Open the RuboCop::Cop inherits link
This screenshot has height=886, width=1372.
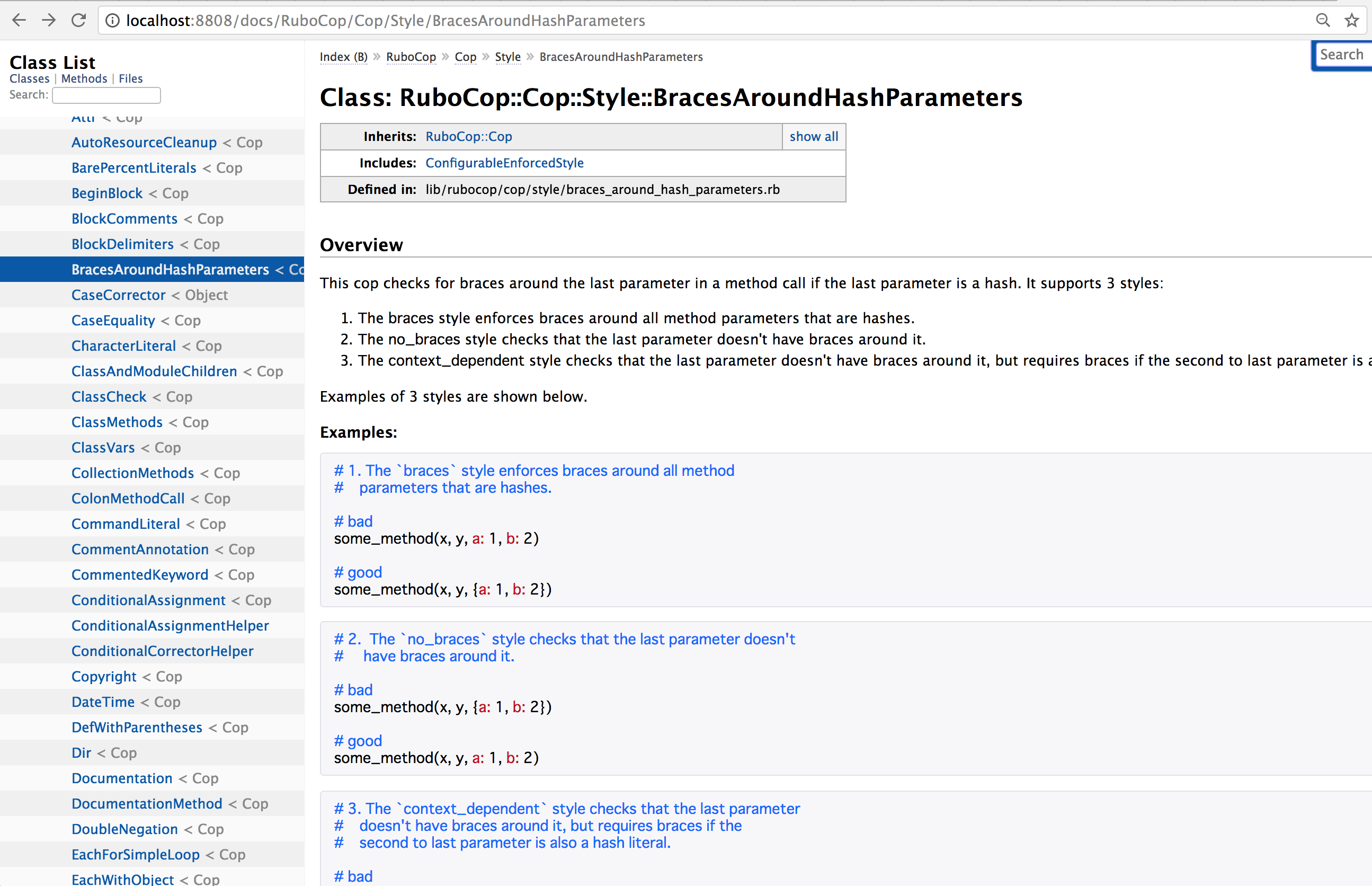(x=468, y=136)
